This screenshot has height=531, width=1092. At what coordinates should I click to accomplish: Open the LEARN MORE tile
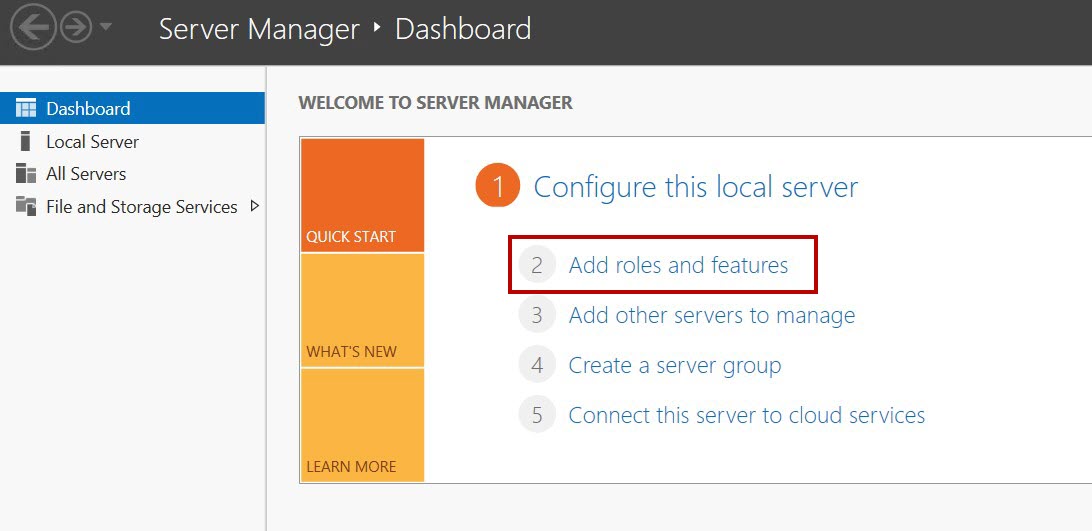point(362,425)
